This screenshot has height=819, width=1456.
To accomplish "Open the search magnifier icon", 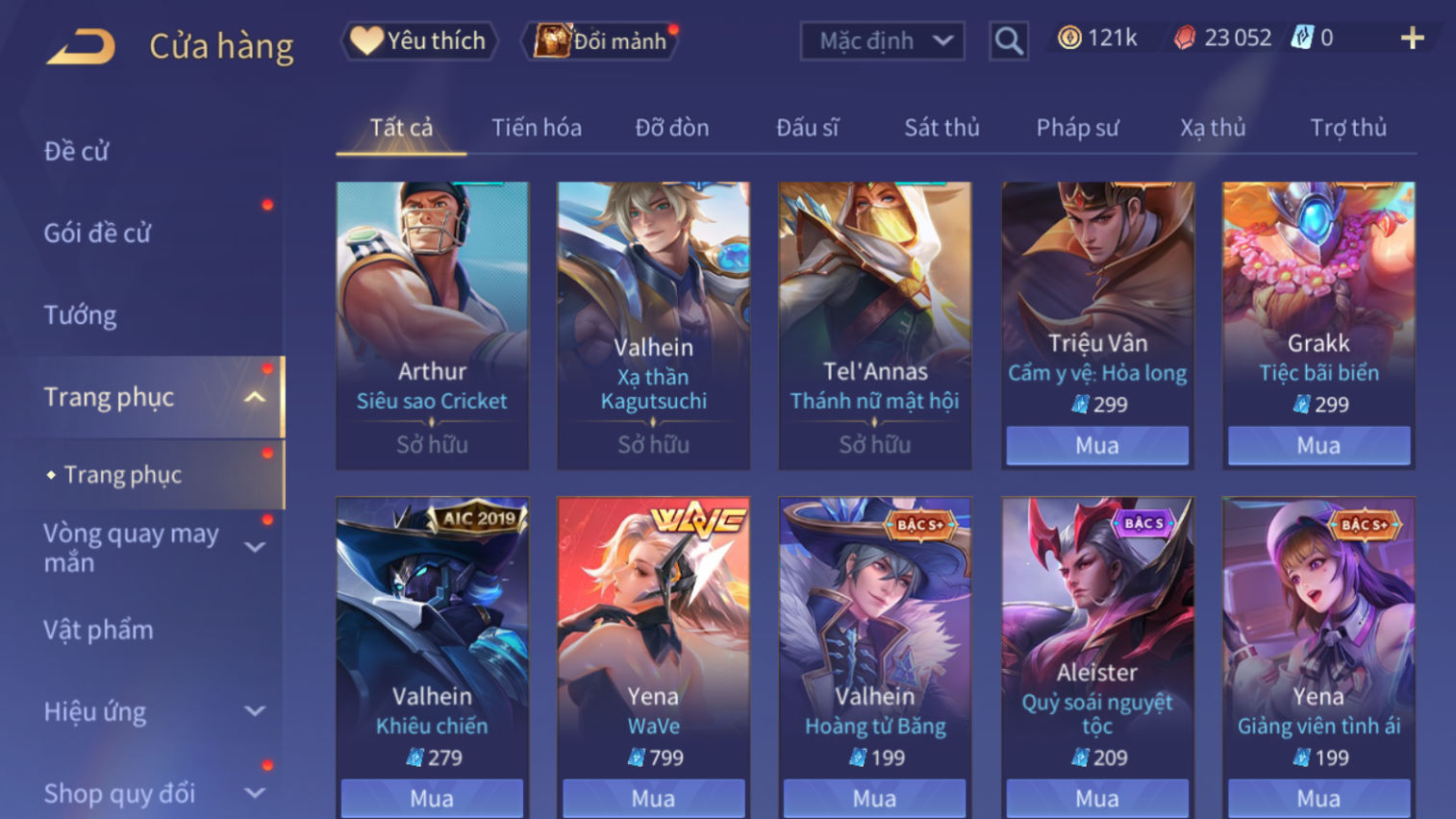I will [1008, 41].
